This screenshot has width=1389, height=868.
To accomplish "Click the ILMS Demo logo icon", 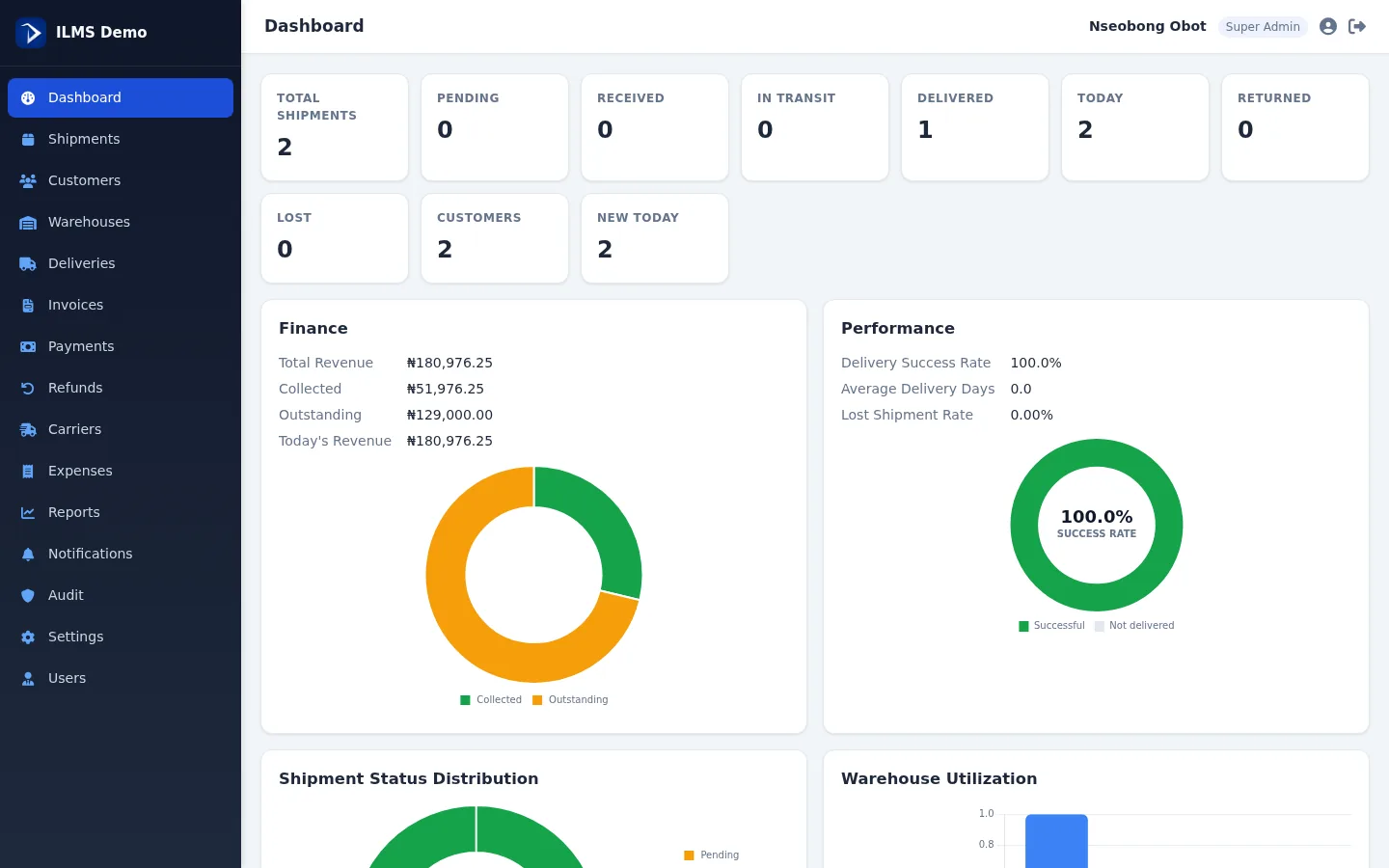I will point(31,32).
